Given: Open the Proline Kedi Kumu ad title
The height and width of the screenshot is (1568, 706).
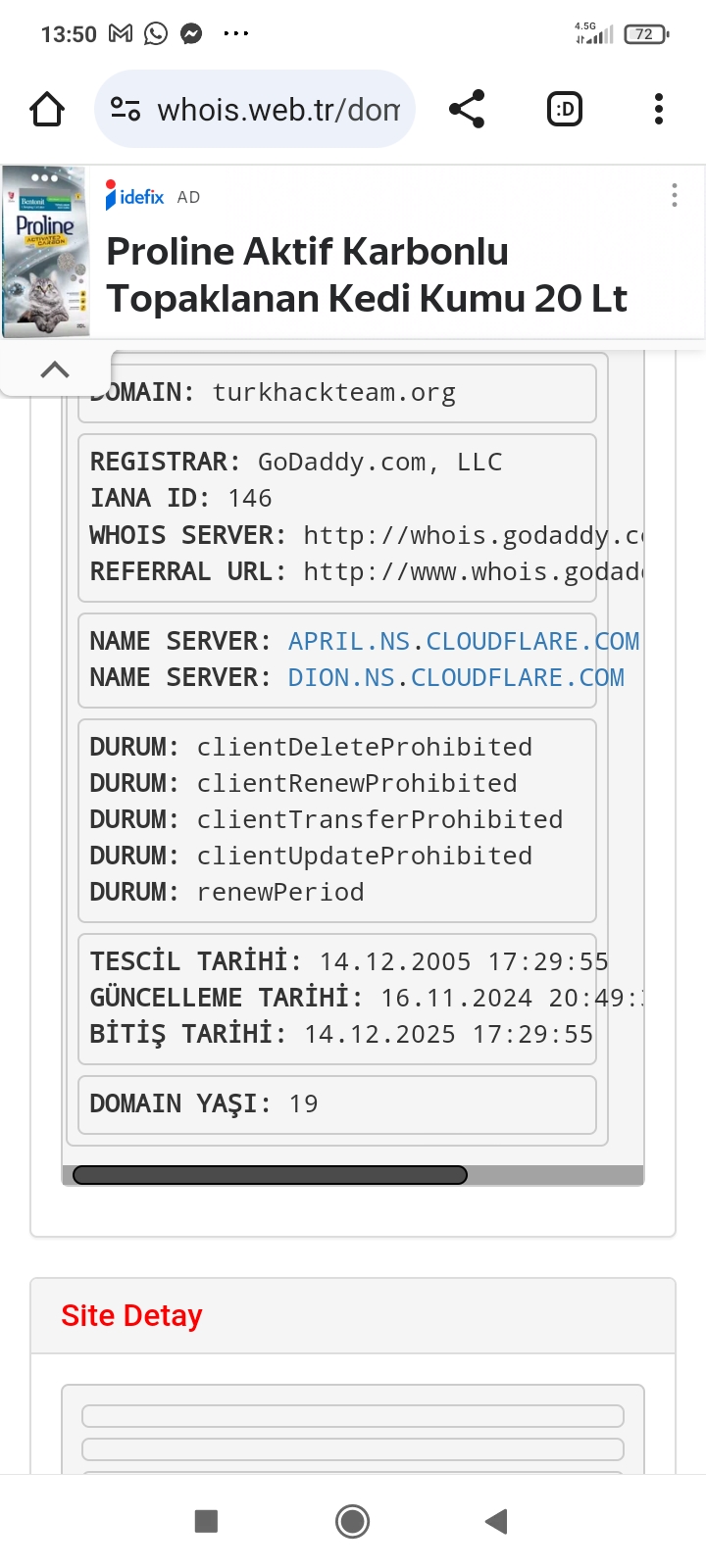Looking at the screenshot, I should [367, 275].
